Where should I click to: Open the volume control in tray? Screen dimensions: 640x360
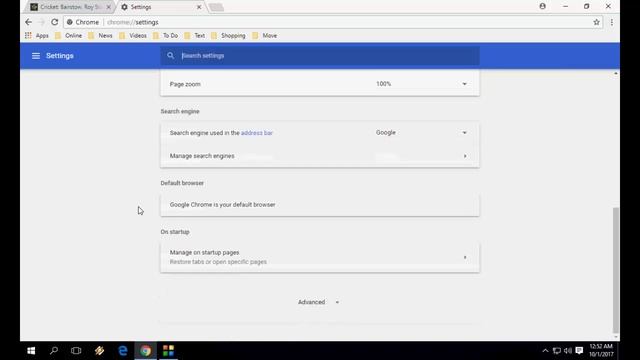click(x=568, y=351)
